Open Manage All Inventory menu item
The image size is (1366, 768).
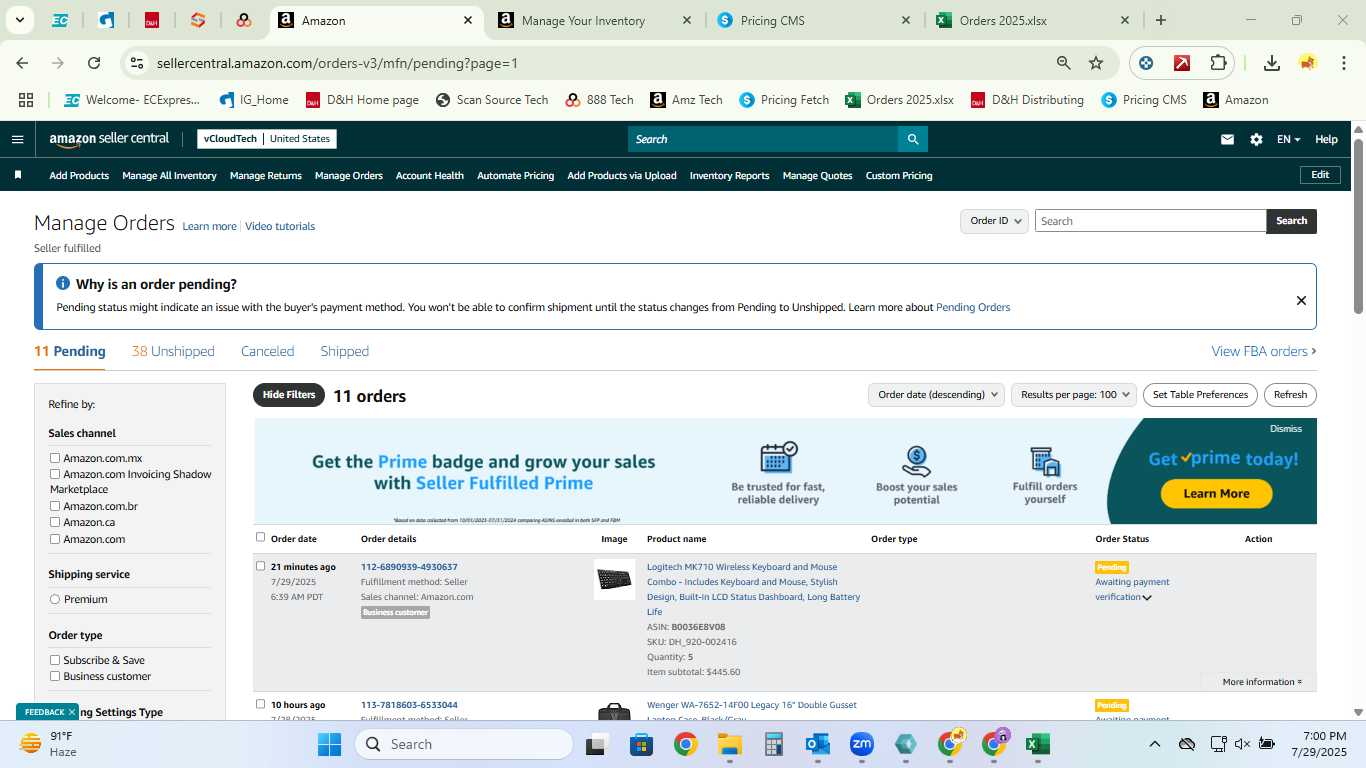(x=169, y=175)
